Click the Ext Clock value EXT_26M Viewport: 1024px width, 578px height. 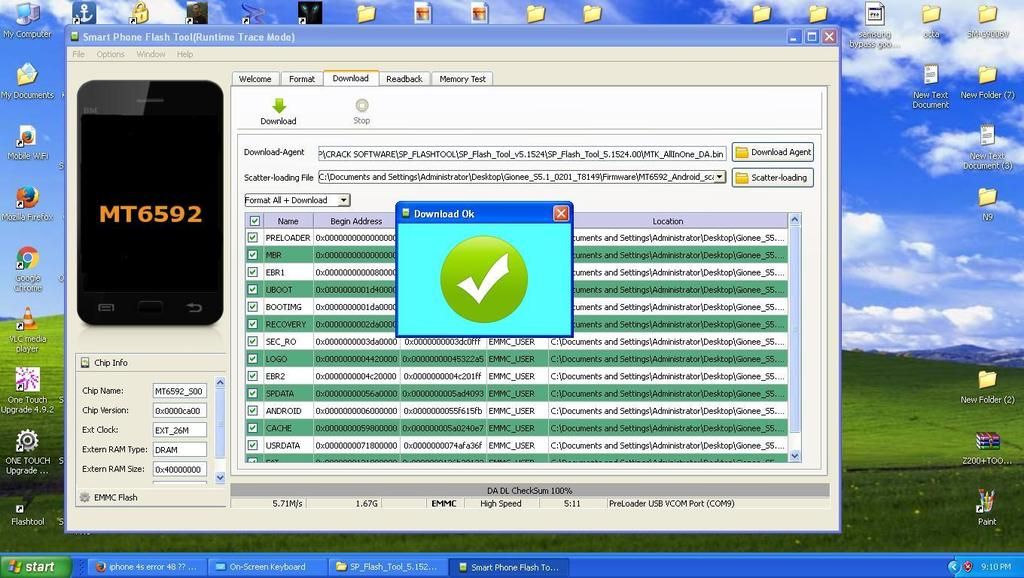(x=180, y=430)
